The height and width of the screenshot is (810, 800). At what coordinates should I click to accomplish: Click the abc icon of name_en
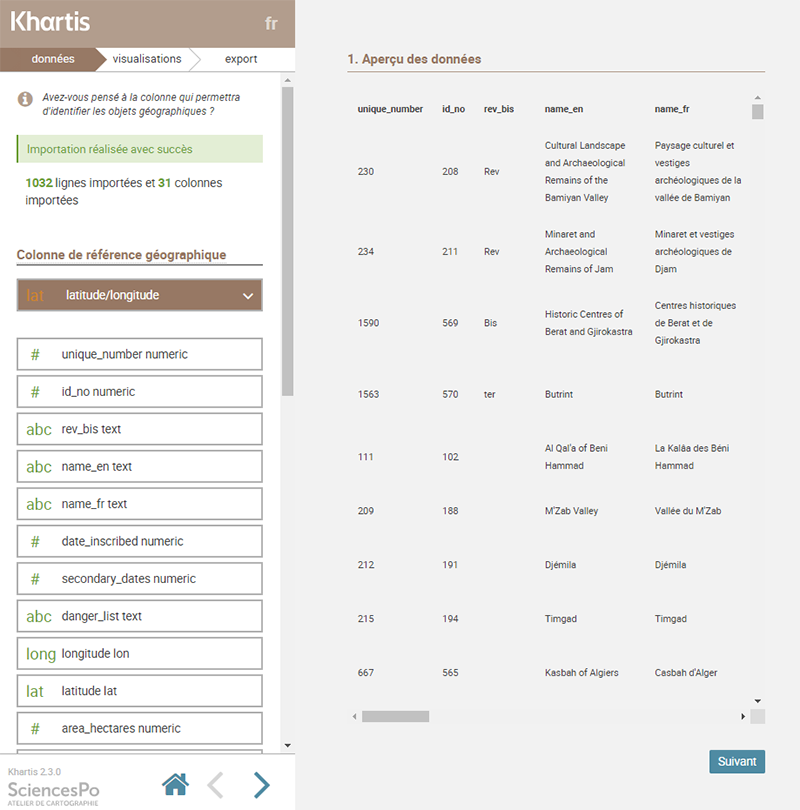point(39,467)
